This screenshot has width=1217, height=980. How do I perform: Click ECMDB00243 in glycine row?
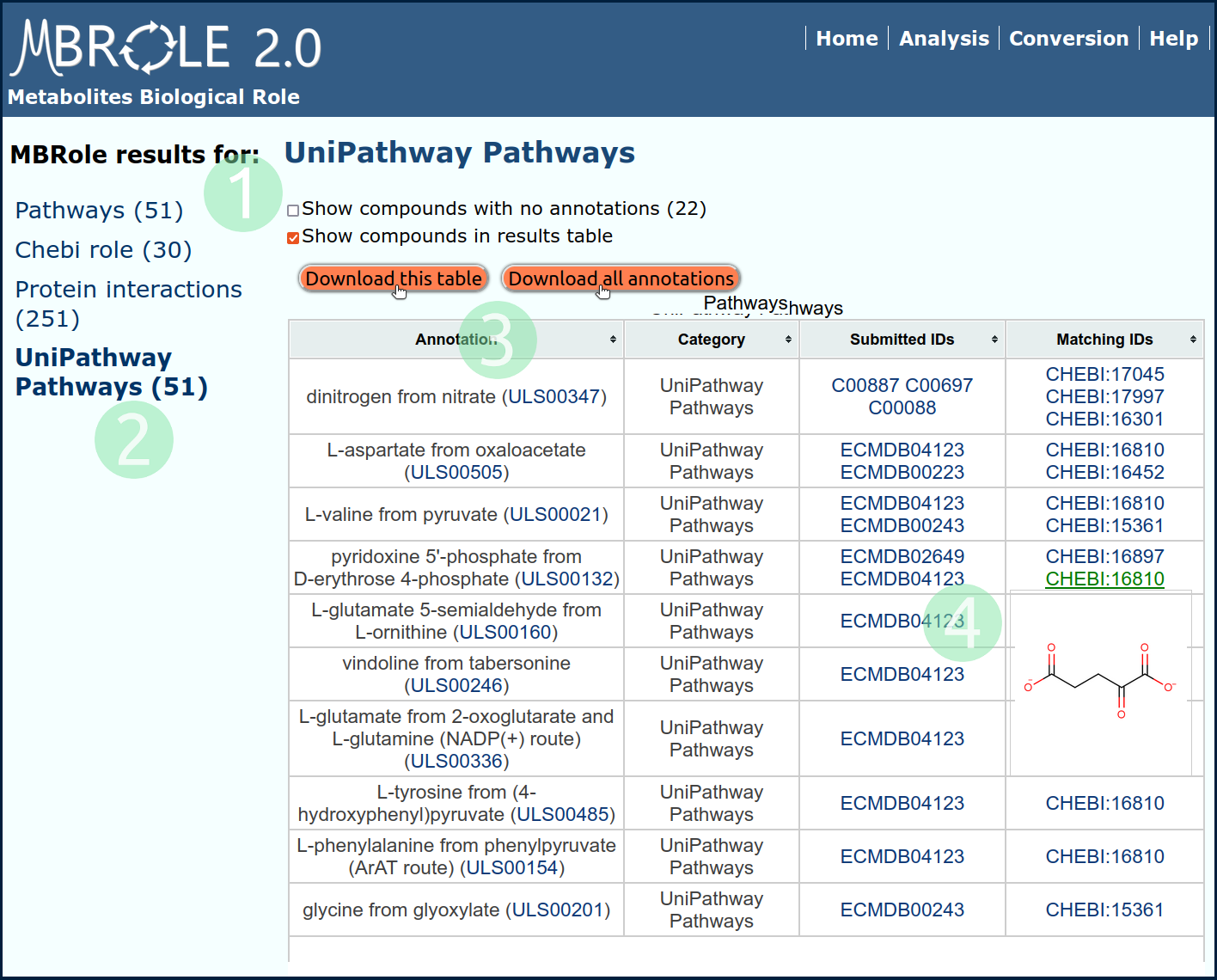[902, 910]
